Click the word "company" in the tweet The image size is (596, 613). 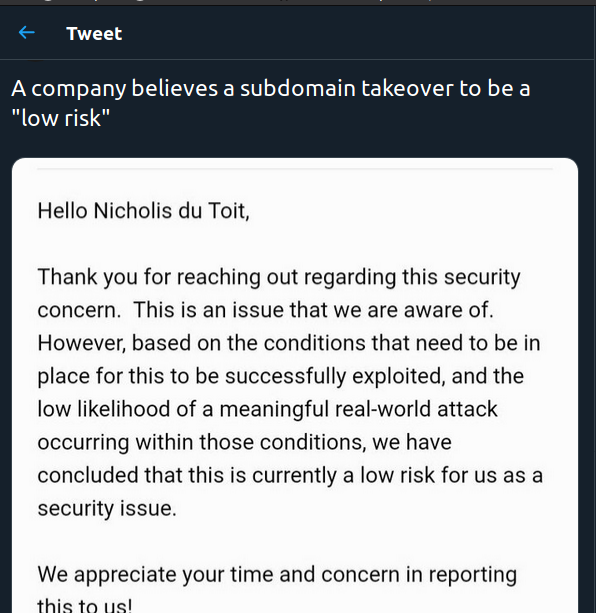pyautogui.click(x=79, y=89)
